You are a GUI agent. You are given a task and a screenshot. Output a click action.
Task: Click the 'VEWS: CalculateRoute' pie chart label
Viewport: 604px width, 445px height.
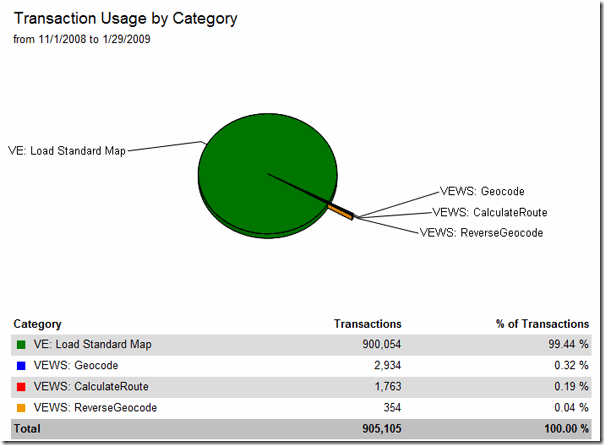[490, 212]
